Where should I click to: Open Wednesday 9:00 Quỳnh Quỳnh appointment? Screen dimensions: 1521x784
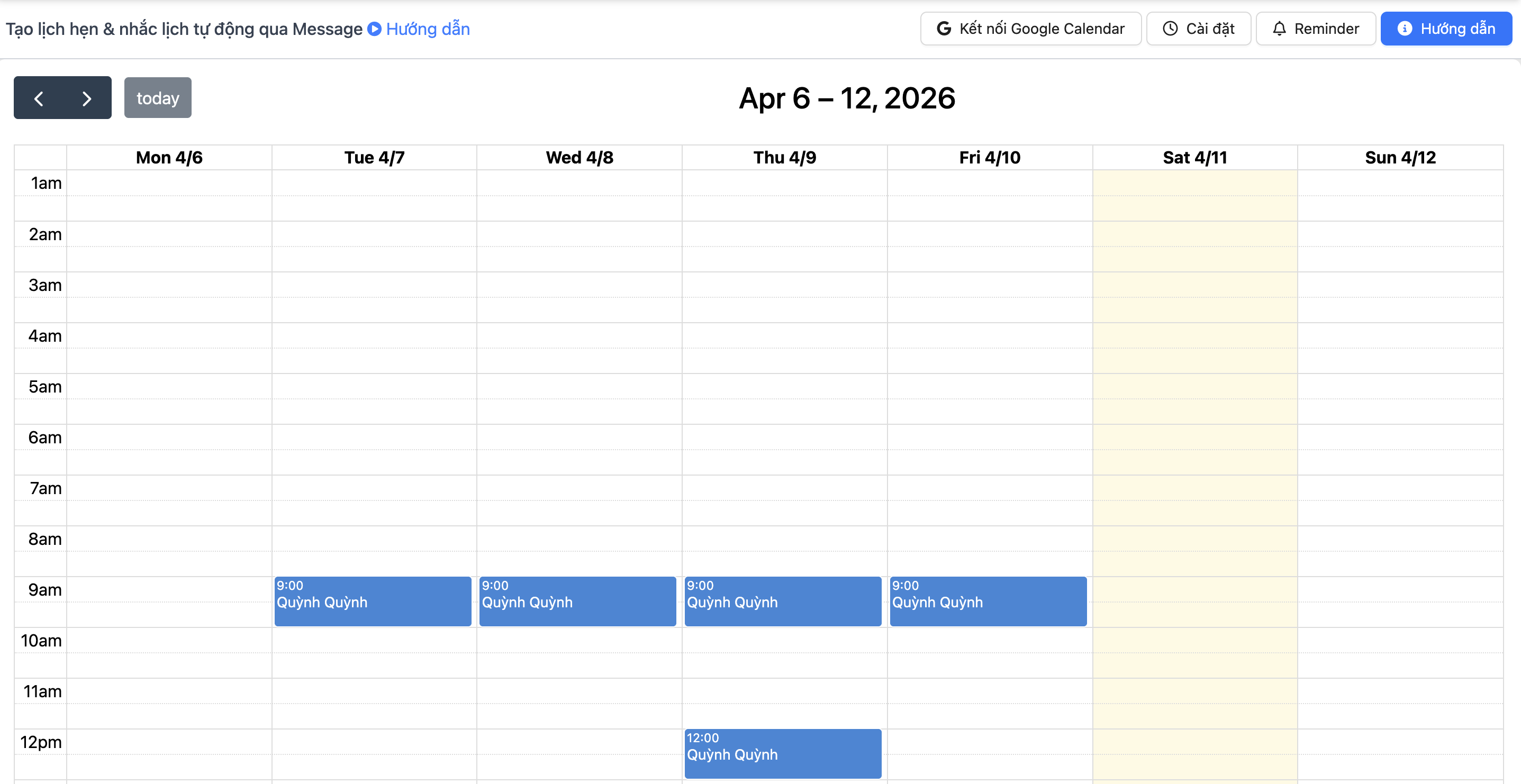tap(577, 601)
